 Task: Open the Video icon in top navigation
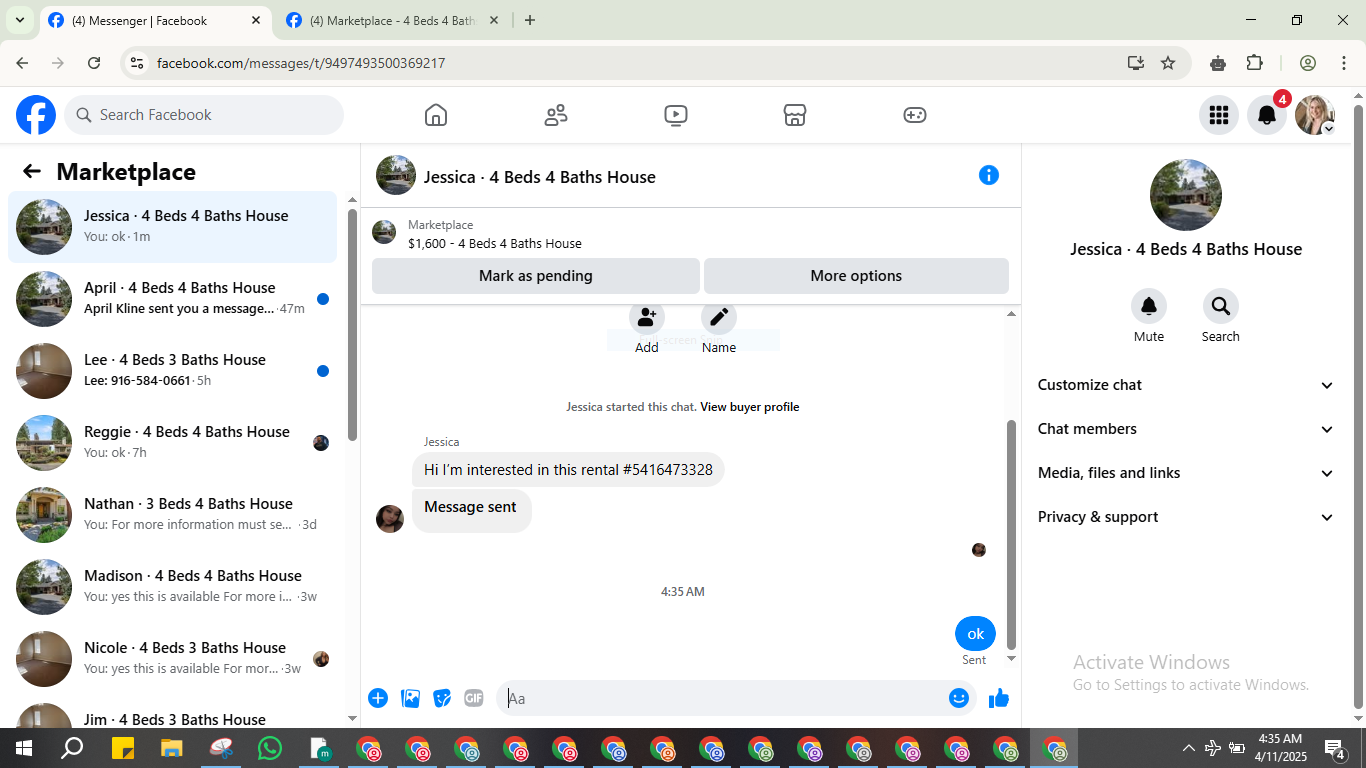tap(676, 115)
